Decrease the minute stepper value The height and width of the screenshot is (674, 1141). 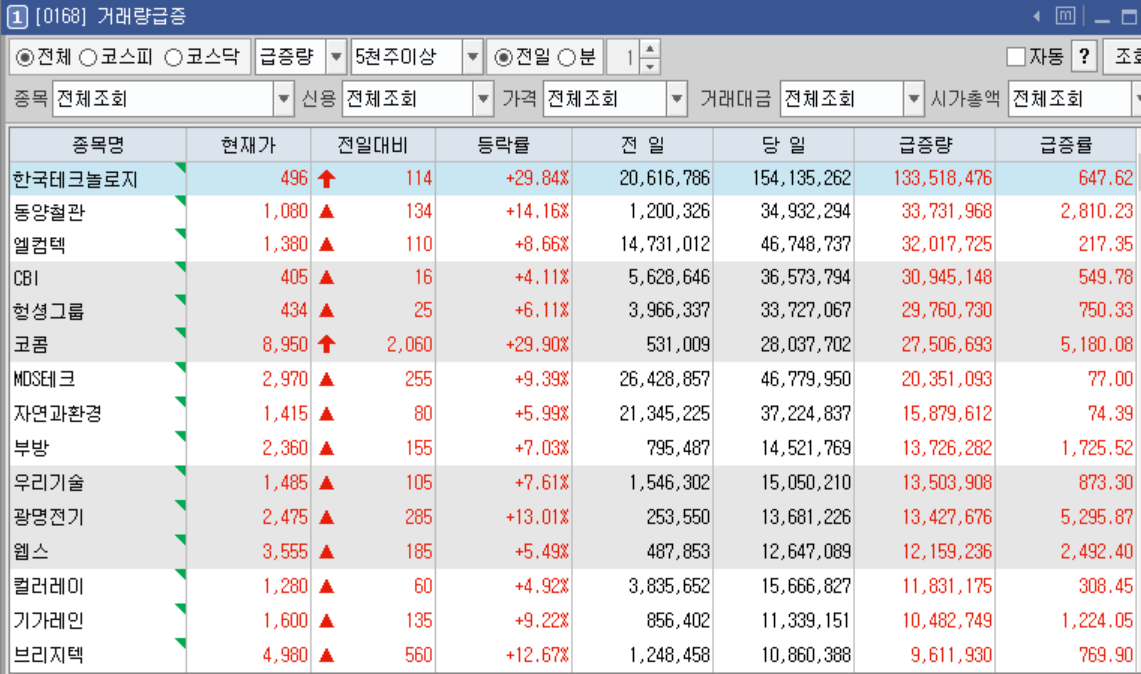click(x=650, y=66)
